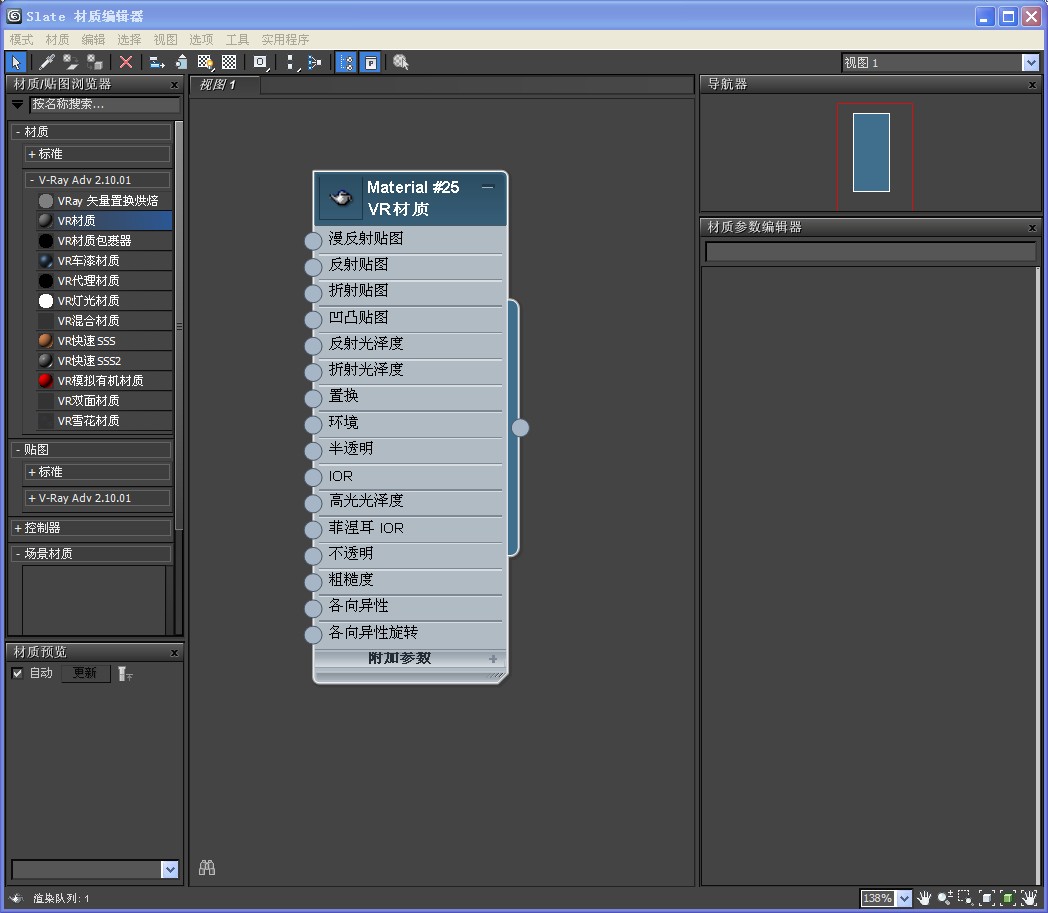
Task: Expand 附加参数 with the plus sign
Action: click(493, 658)
